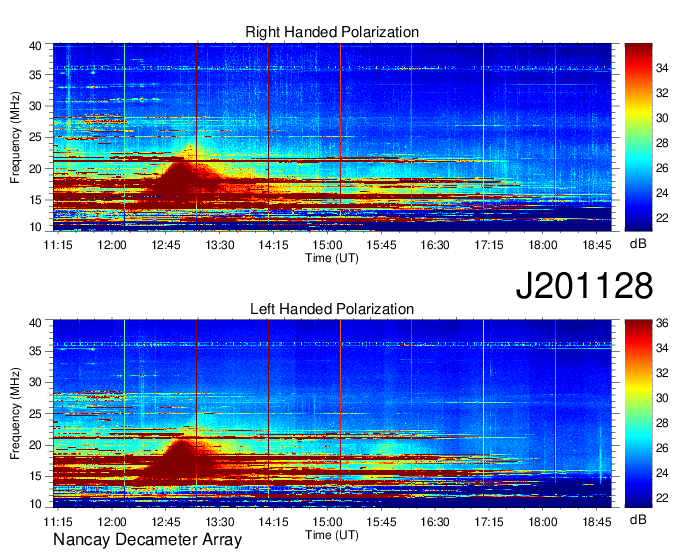Viewport: 680px width, 552px height.
Task: Click 30 value on right-handed colorbar
Action: pyautogui.click(x=662, y=118)
